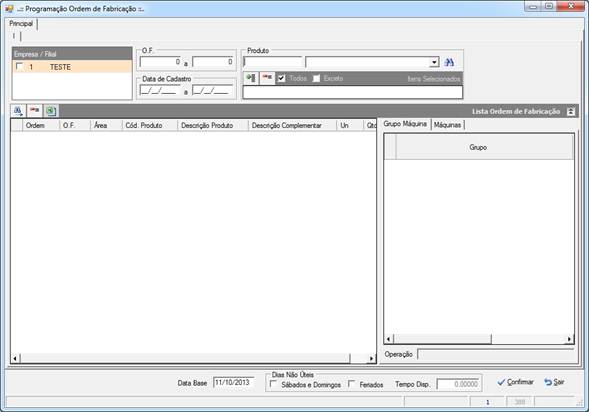Click the Cód. Produto column header
Image resolution: width=589 pixels, height=412 pixels.
[150, 125]
